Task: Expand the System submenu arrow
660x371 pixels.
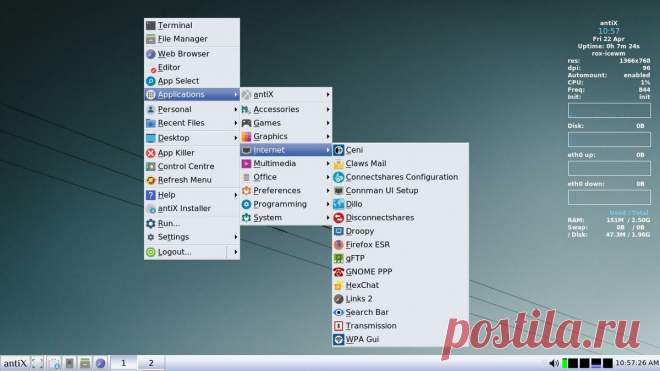Action: point(327,218)
